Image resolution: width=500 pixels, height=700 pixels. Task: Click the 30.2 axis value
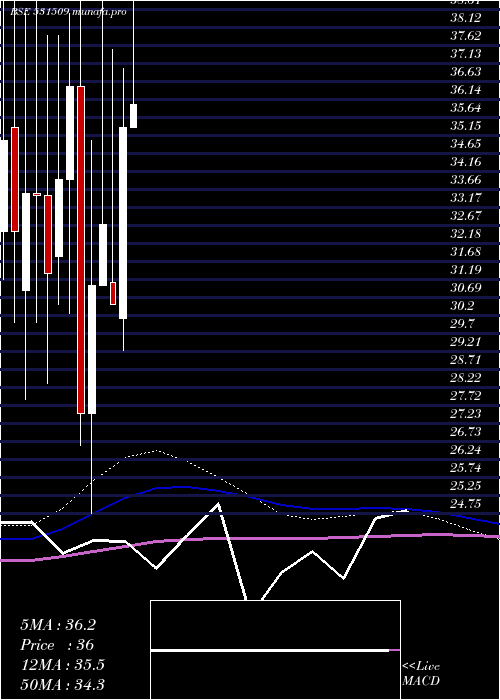click(462, 306)
